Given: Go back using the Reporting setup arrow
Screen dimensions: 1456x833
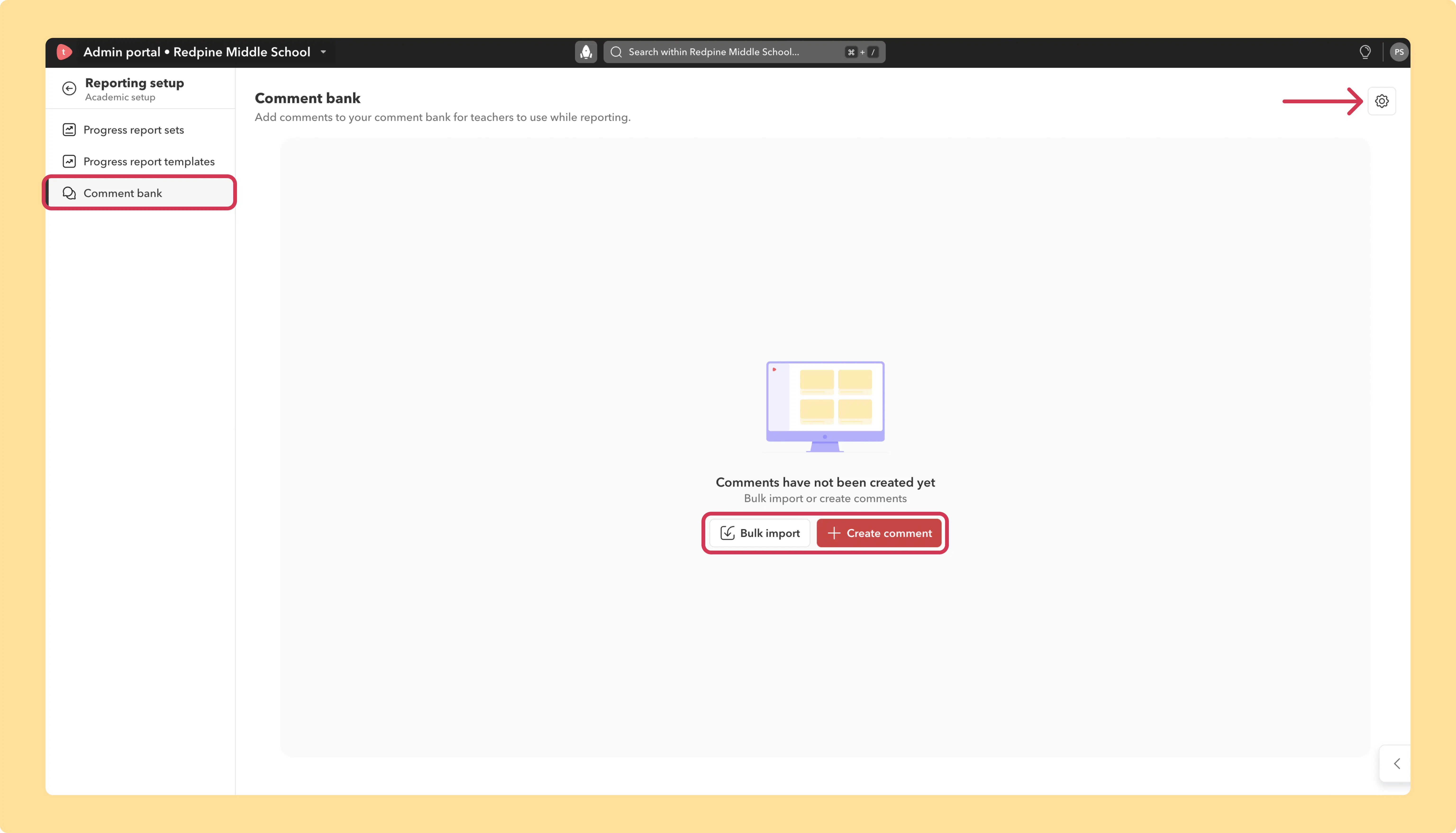Looking at the screenshot, I should [x=69, y=88].
